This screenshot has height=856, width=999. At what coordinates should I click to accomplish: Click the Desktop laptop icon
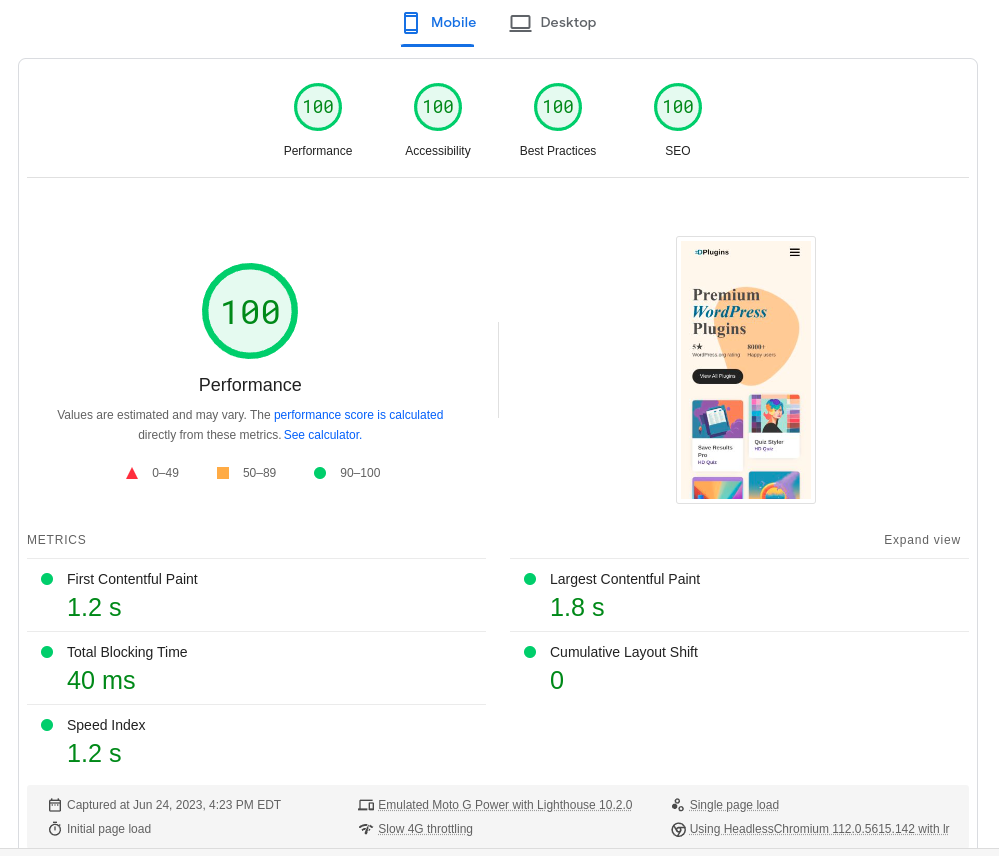[520, 23]
